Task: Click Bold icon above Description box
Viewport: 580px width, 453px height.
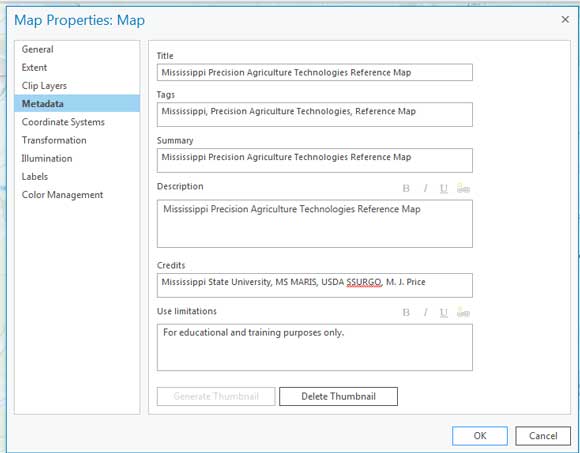Action: coord(406,189)
